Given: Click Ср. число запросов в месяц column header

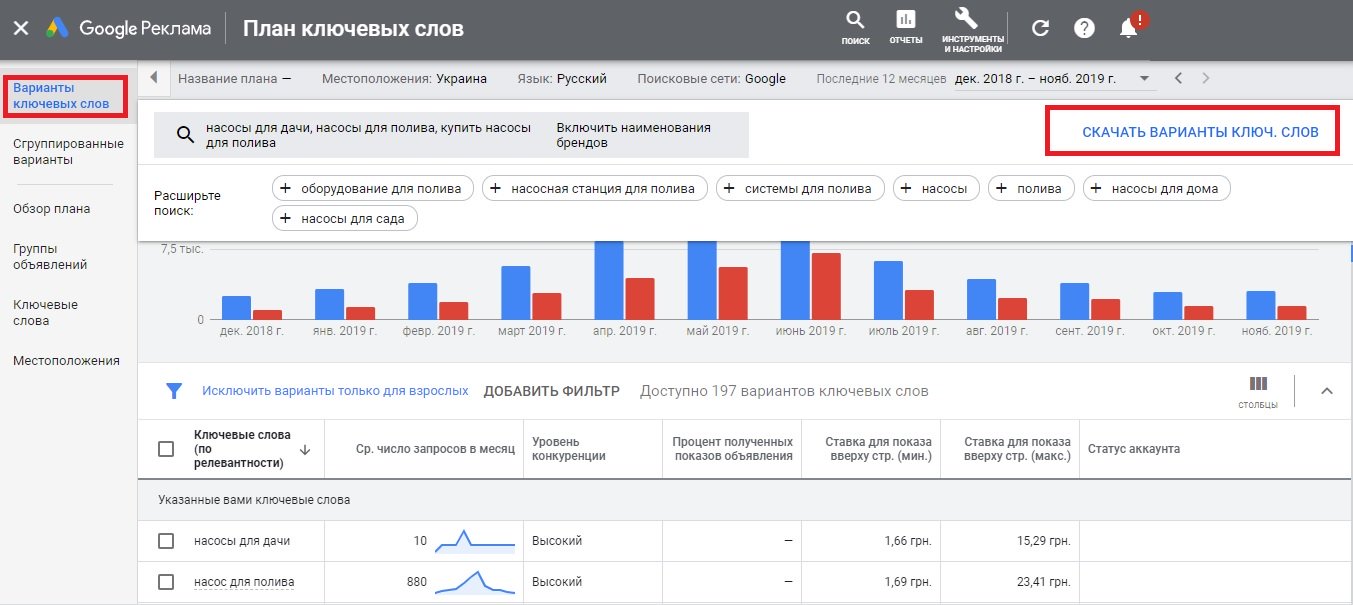Looking at the screenshot, I should 435,450.
